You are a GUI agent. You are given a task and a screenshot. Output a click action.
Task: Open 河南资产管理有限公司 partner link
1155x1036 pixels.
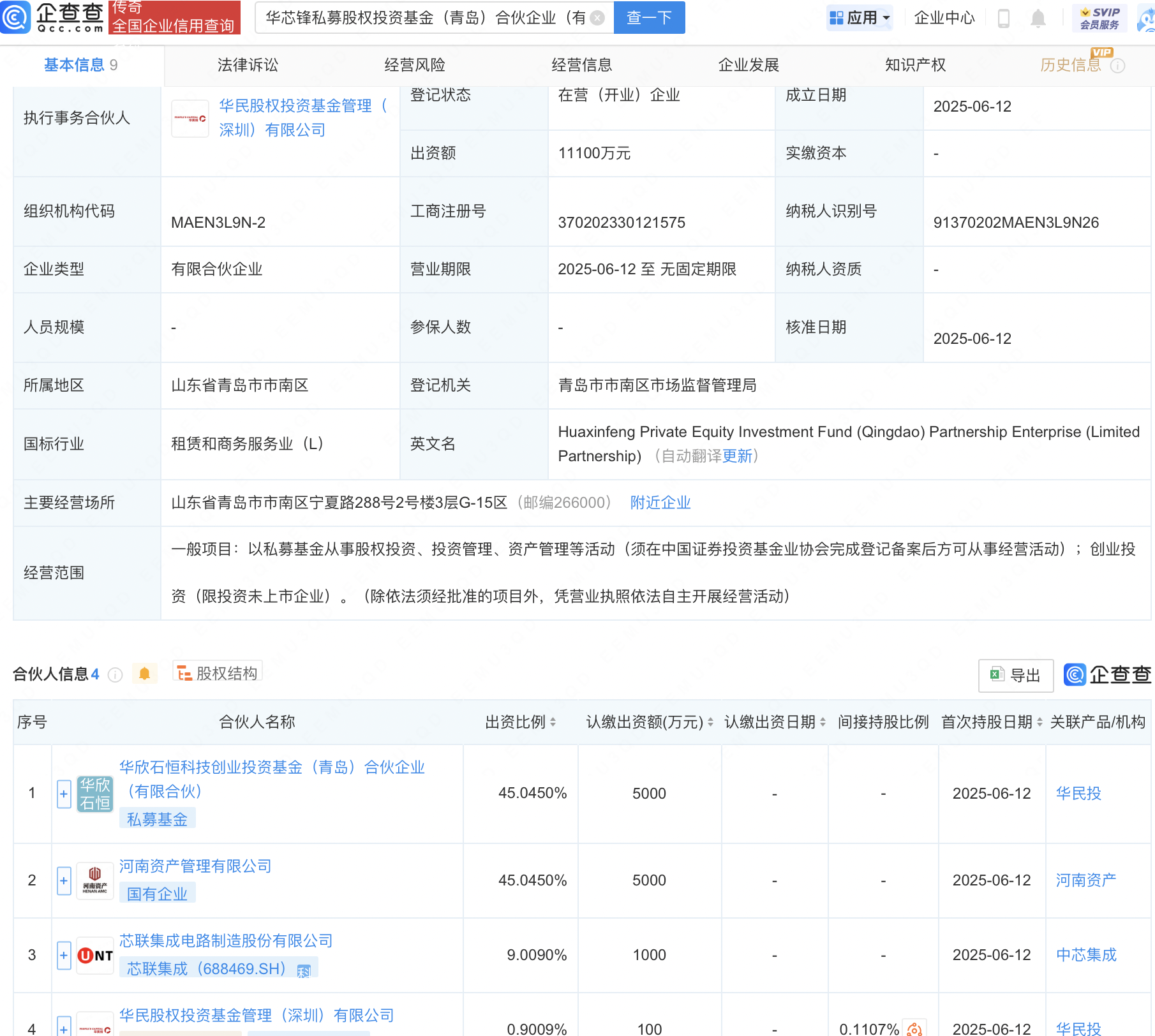[195, 866]
